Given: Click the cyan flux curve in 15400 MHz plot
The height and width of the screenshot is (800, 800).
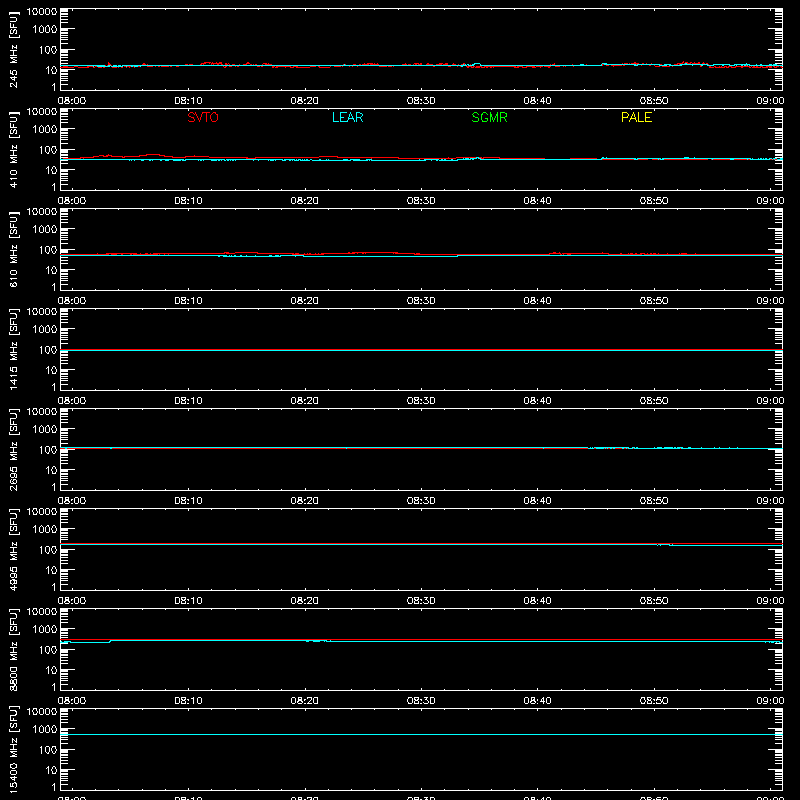Looking at the screenshot, I should coord(421,735).
